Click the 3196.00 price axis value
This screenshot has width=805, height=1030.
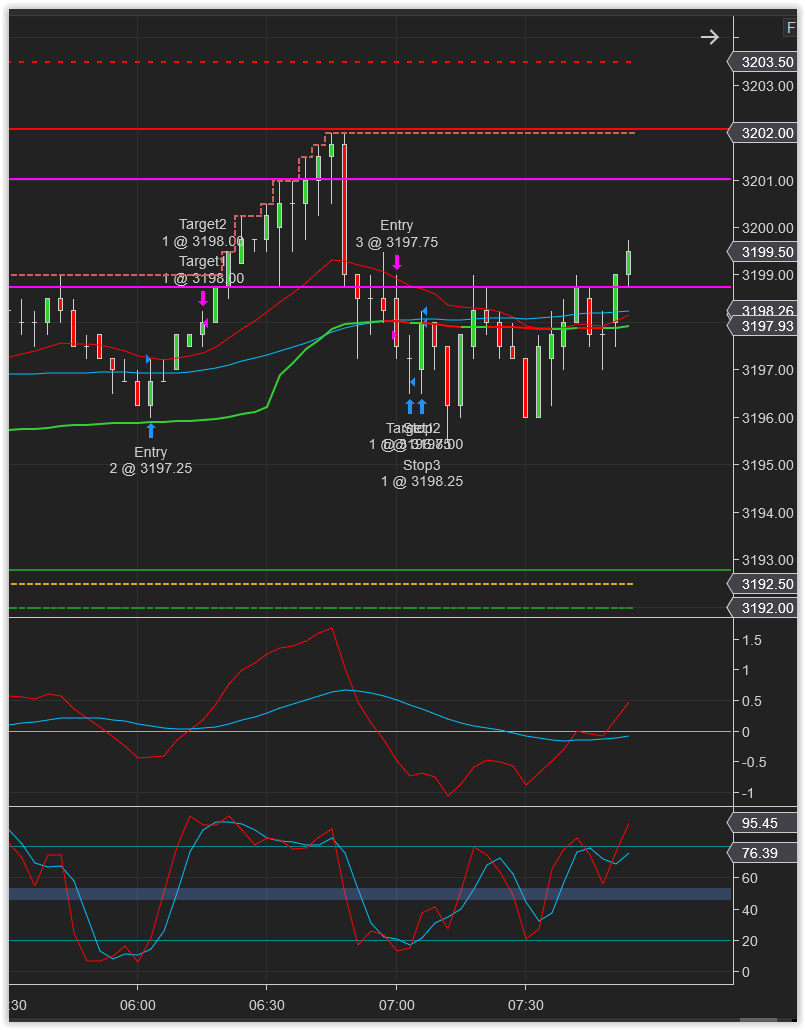click(768, 418)
